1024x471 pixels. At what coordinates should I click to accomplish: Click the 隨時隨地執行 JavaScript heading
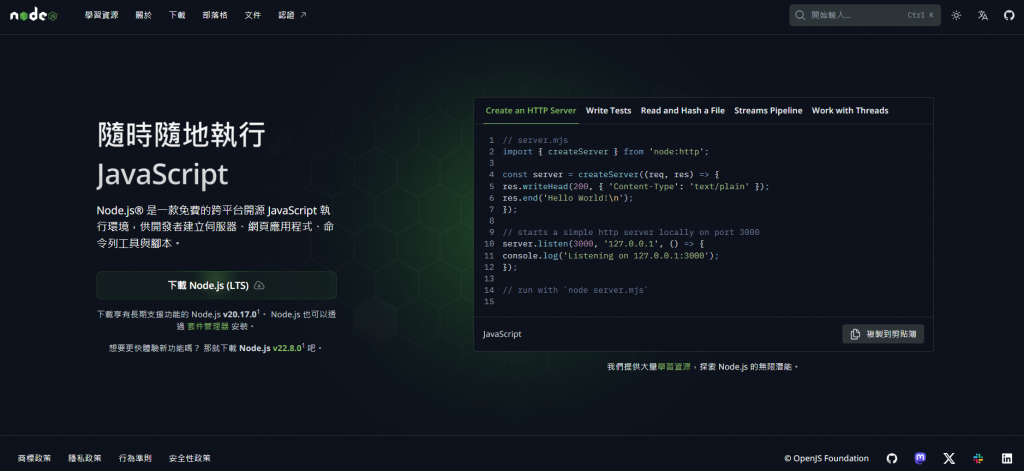(x=182, y=154)
